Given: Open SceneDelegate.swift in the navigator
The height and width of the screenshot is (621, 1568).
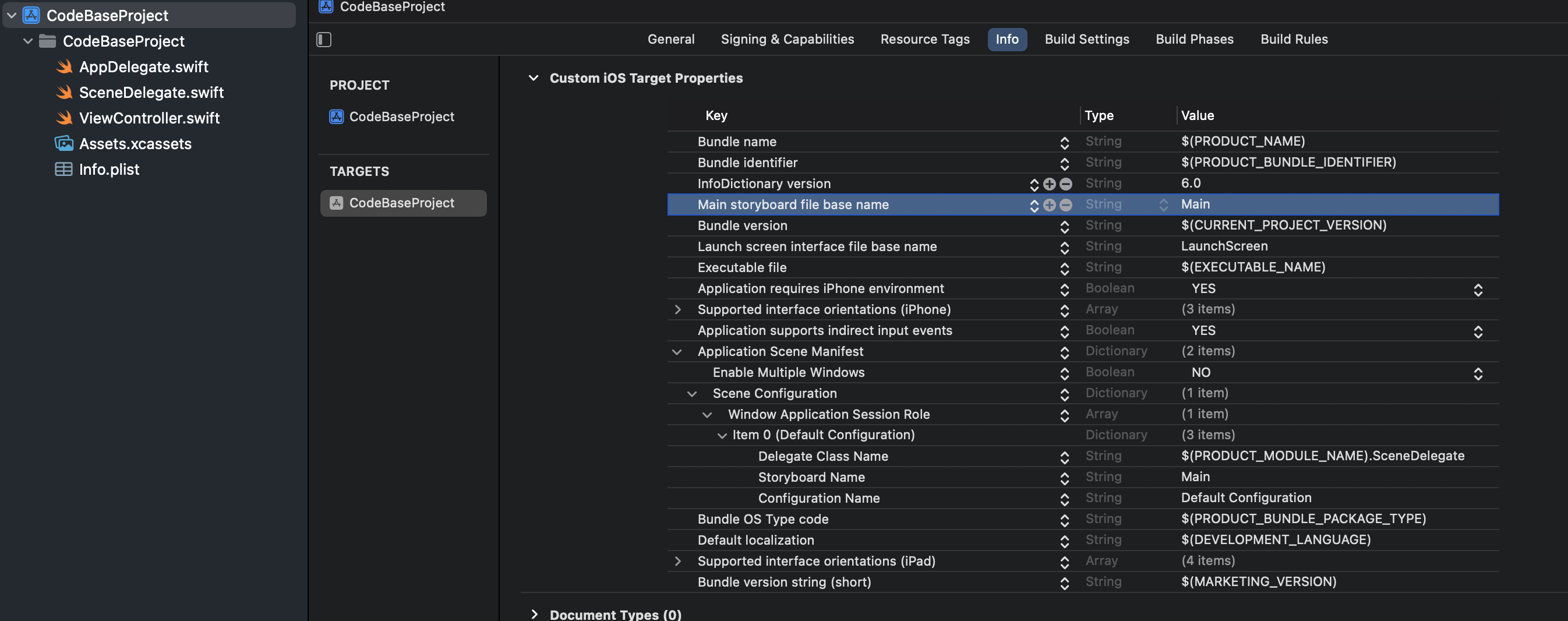Looking at the screenshot, I should tap(151, 92).
